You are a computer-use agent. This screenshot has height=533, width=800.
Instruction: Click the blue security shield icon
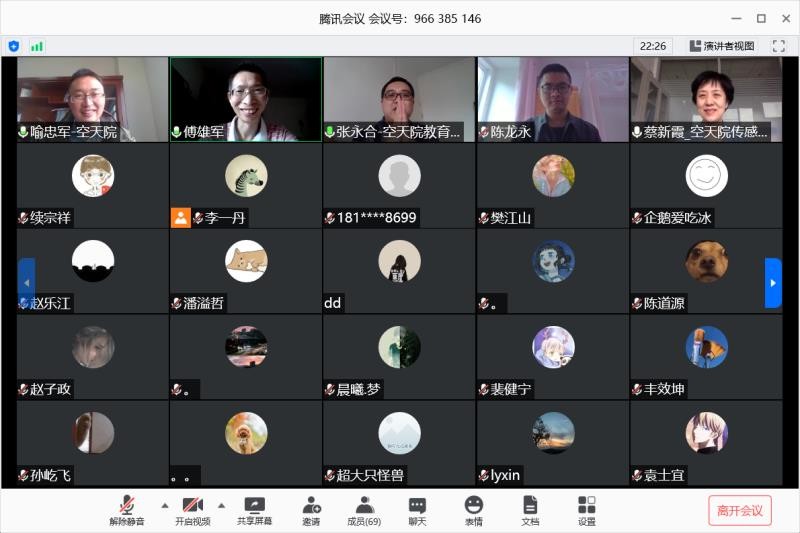coord(13,46)
